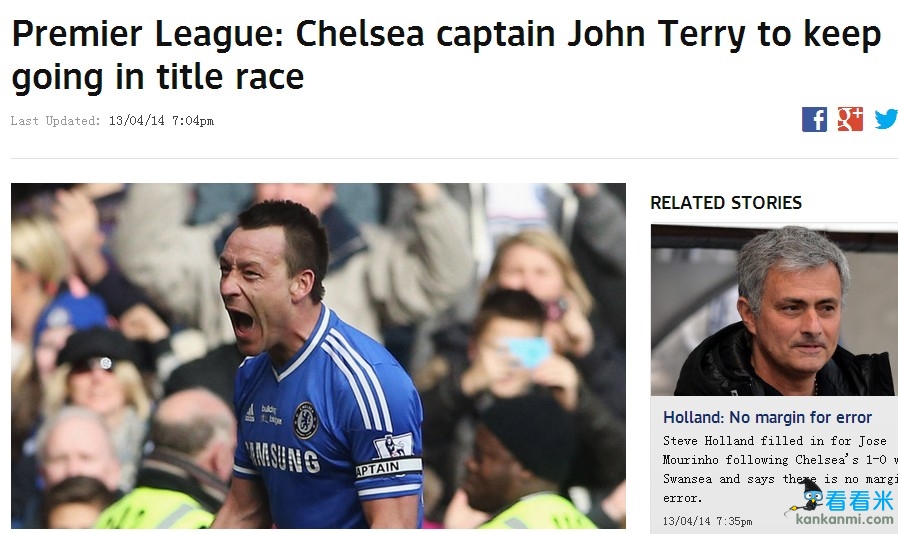Click the Steve Holland story summary text
Viewport: 898px width, 534px height.
click(780, 469)
